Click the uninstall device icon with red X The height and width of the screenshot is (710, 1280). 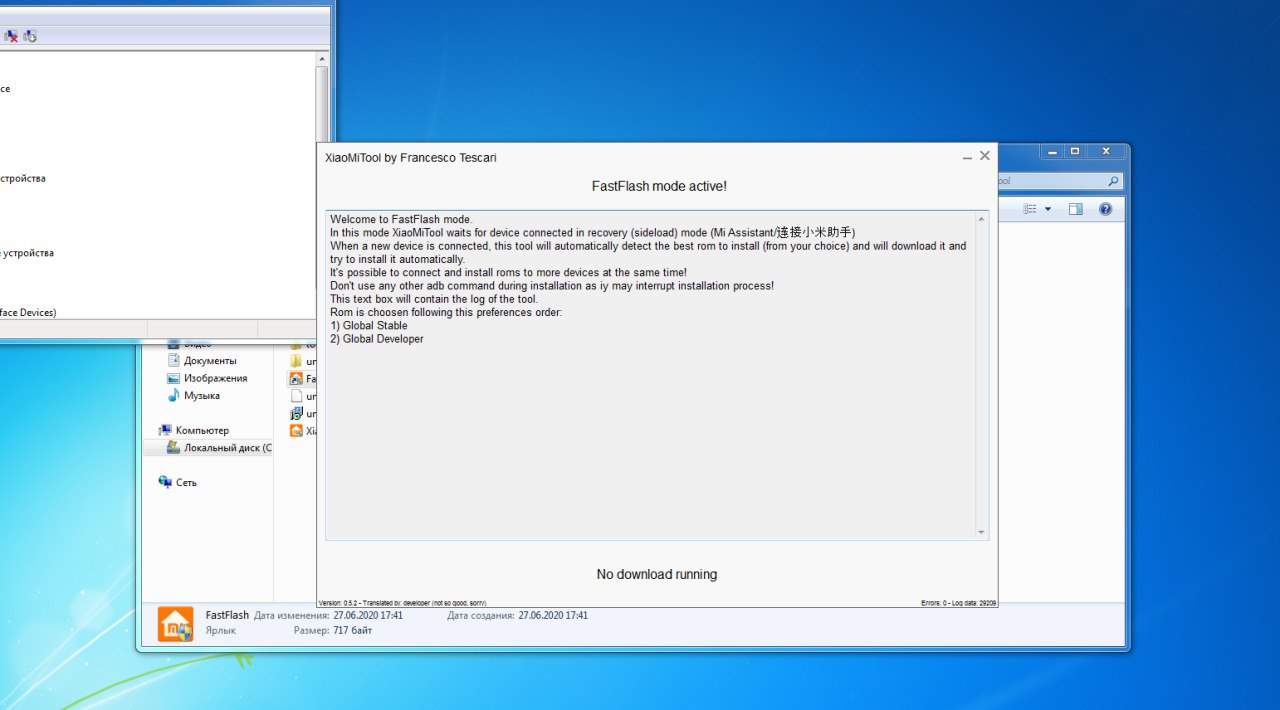[x=10, y=36]
